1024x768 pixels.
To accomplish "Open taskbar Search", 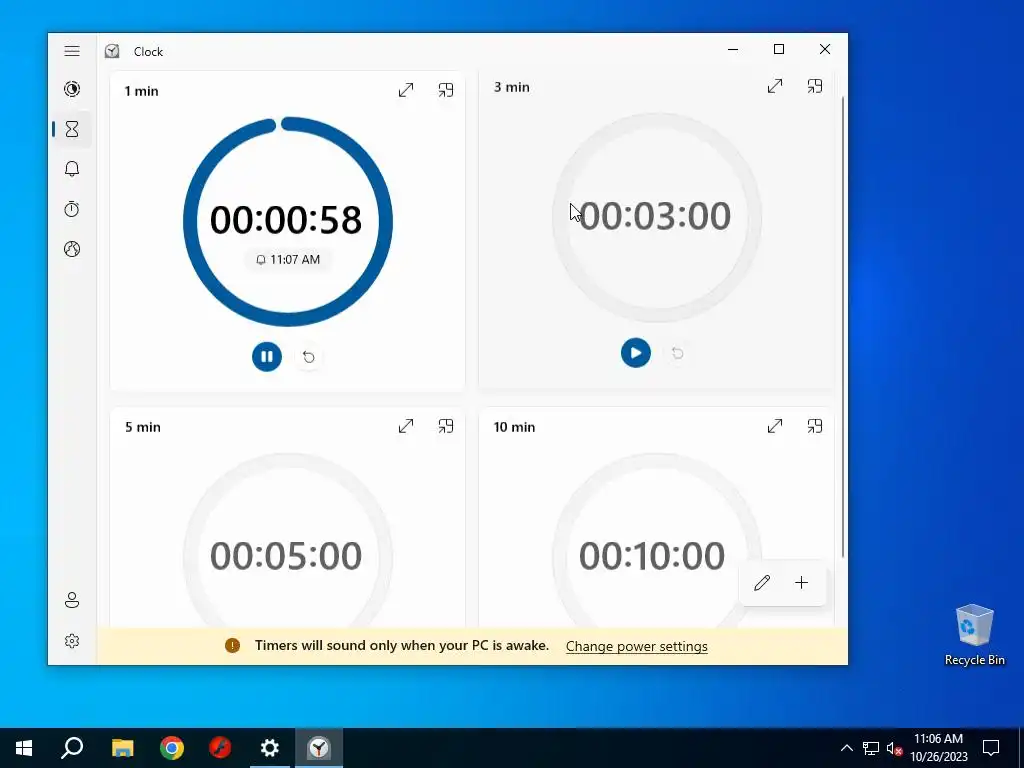I will (72, 748).
